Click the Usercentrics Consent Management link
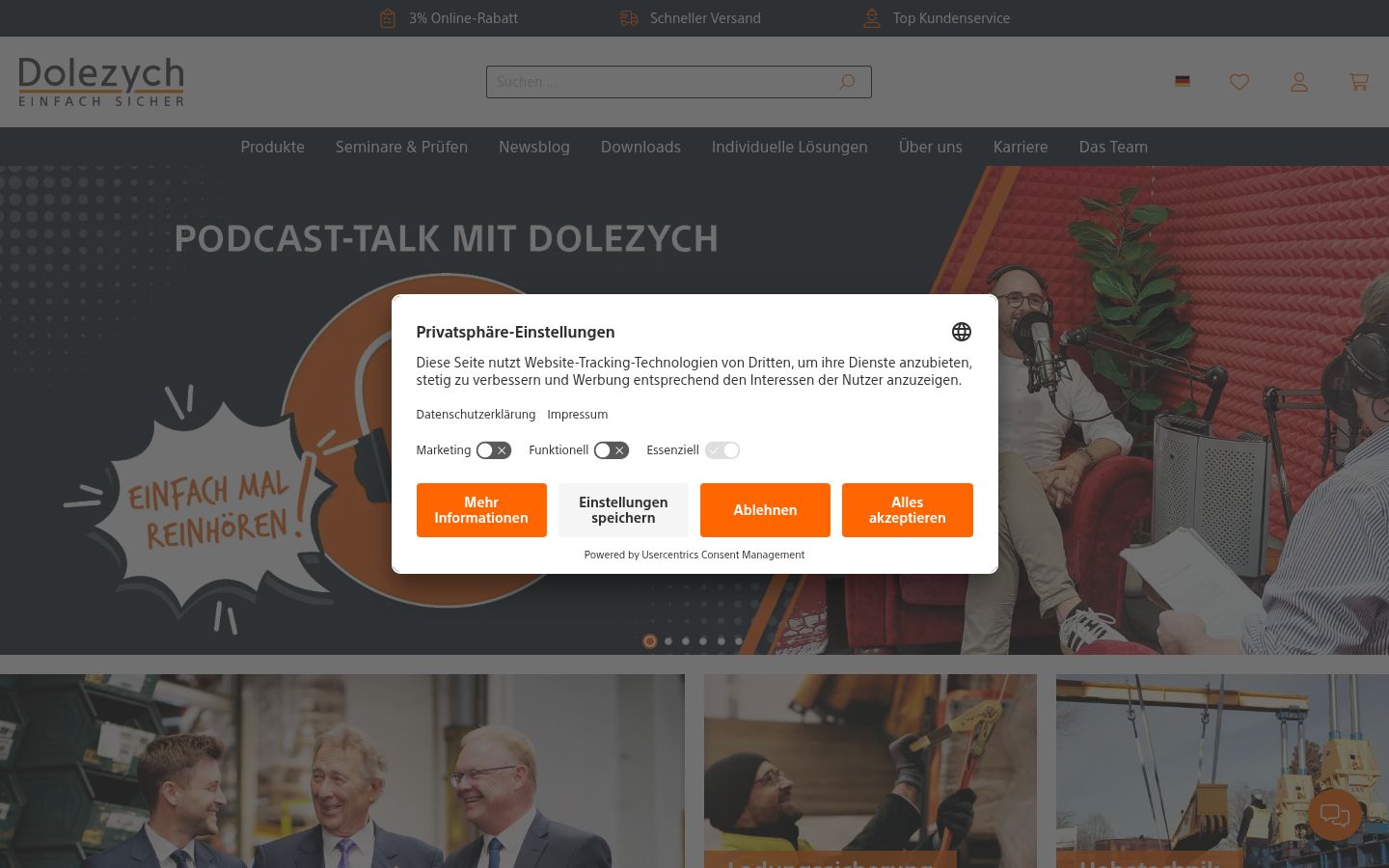 coord(723,555)
